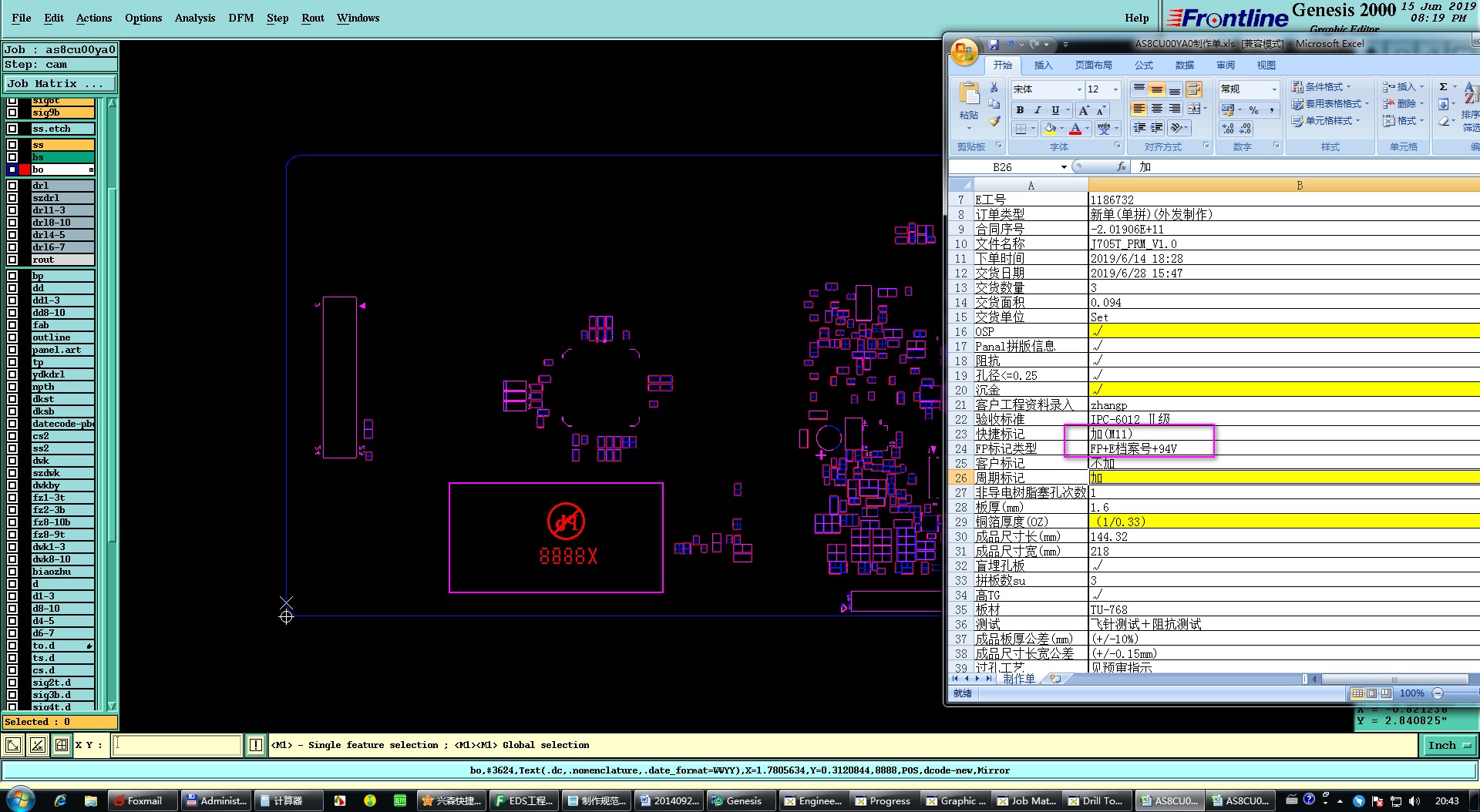
Task: Click the Excel Paste icon
Action: click(x=969, y=94)
